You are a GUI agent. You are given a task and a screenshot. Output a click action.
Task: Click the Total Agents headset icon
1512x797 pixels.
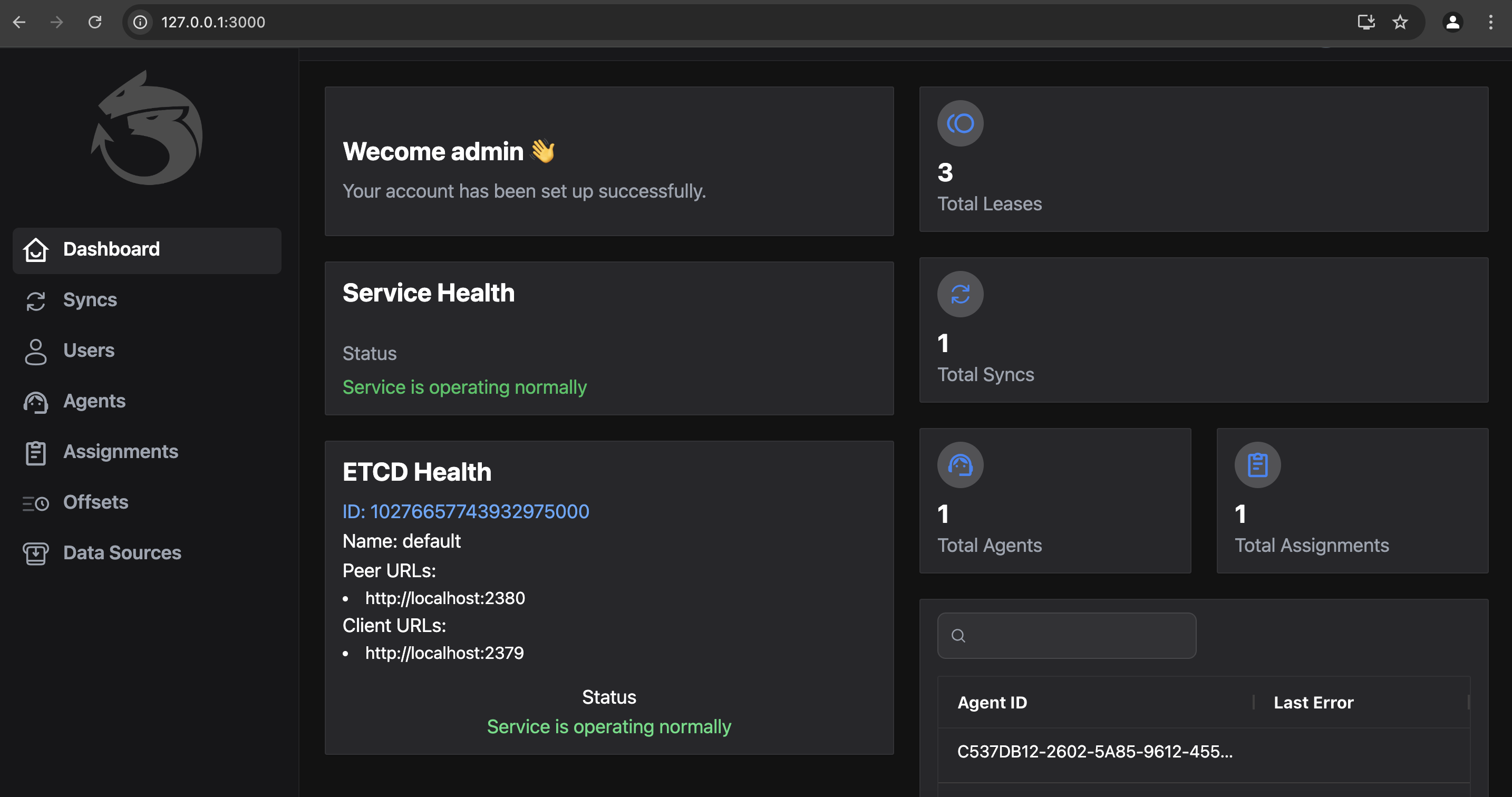point(959,465)
